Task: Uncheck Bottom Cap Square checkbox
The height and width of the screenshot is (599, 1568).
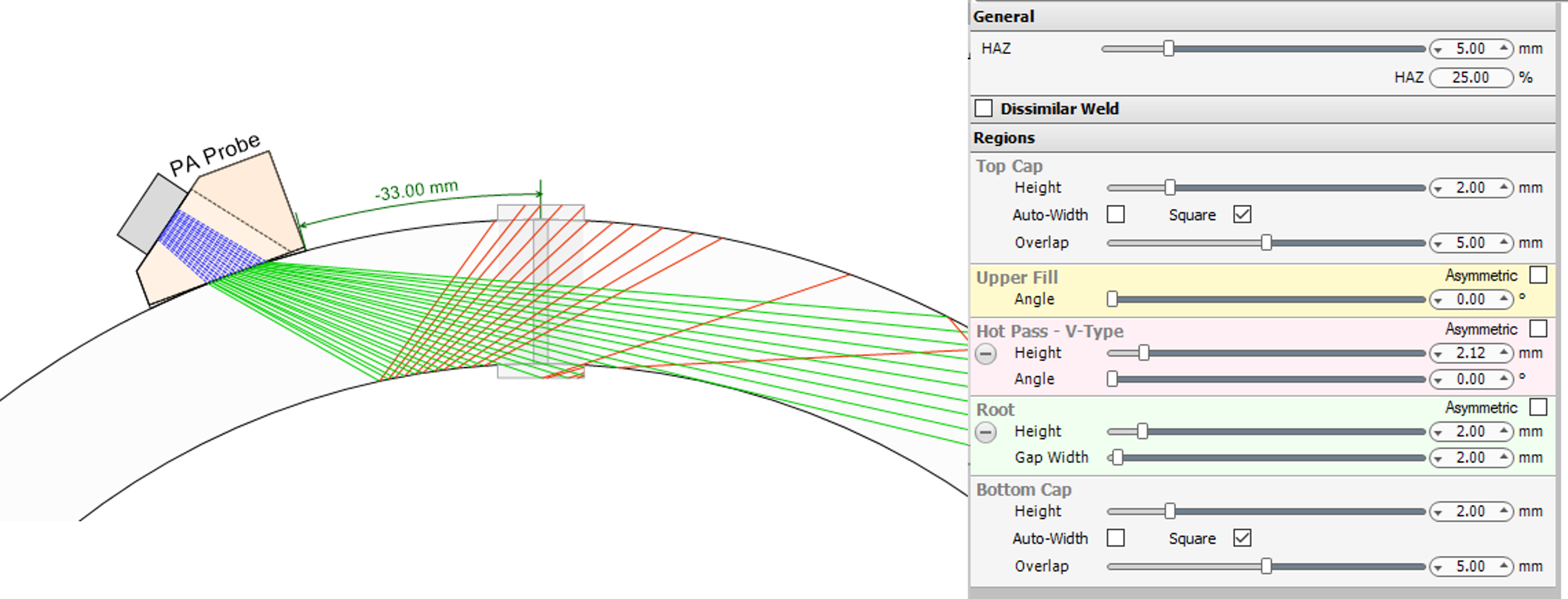Action: tap(1242, 537)
